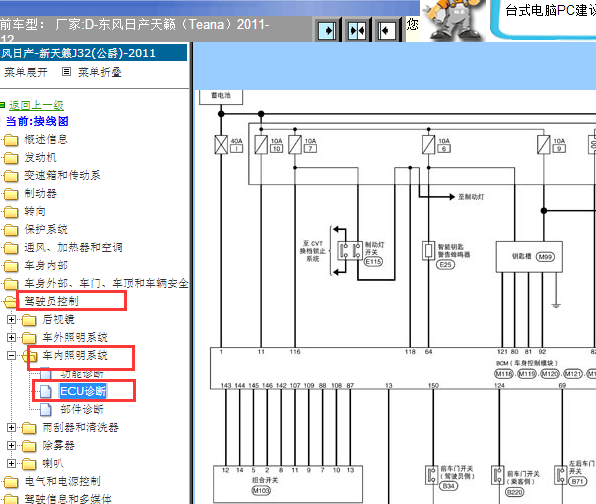596x504 pixels.
Task: Select the 除雾器 folder label
Action: pyautogui.click(x=58, y=445)
